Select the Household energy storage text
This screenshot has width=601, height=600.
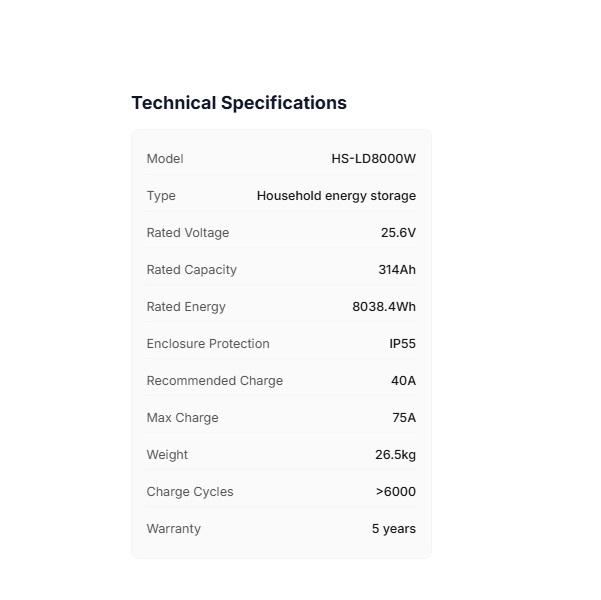[x=336, y=196]
